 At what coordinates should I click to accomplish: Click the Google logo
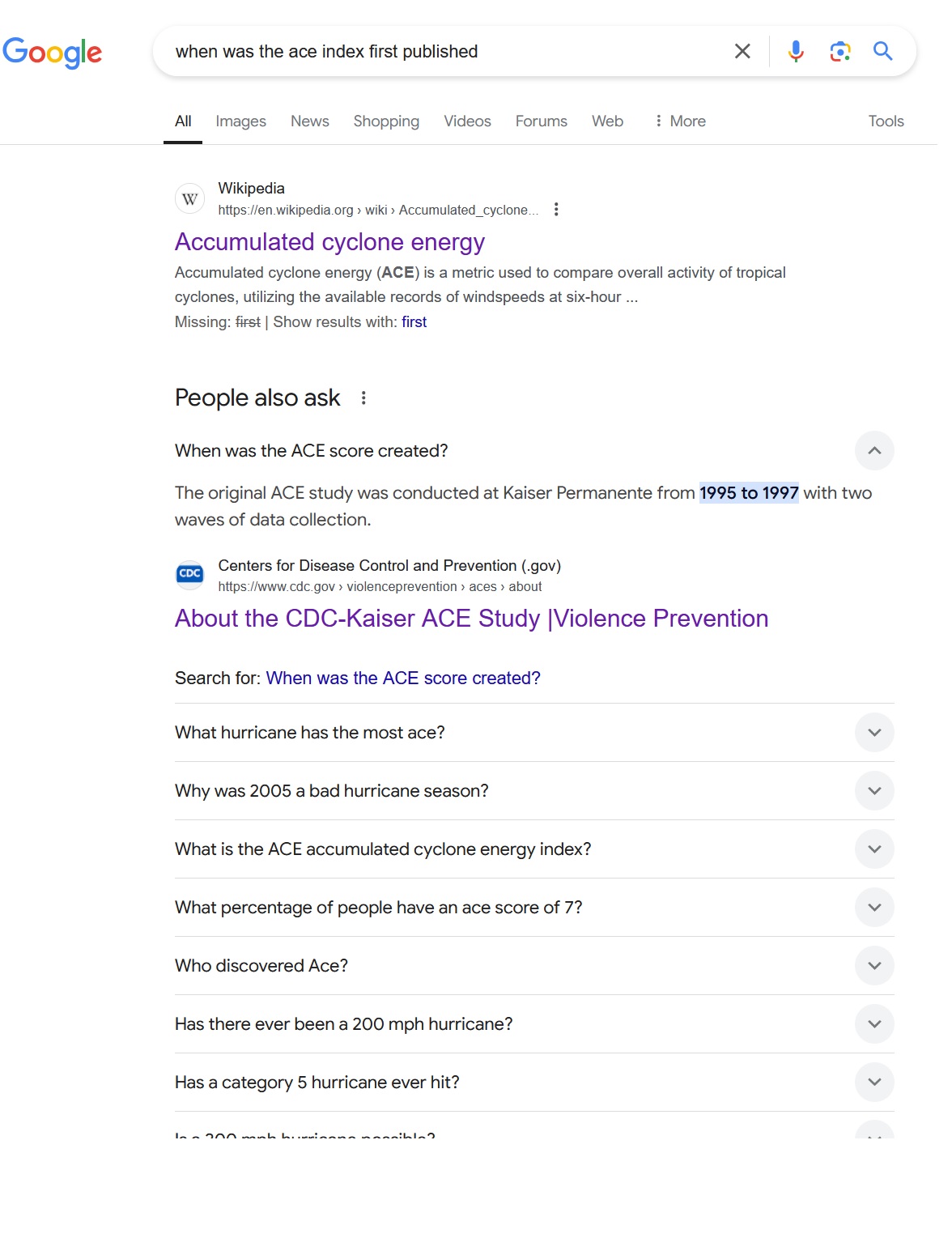tap(53, 52)
